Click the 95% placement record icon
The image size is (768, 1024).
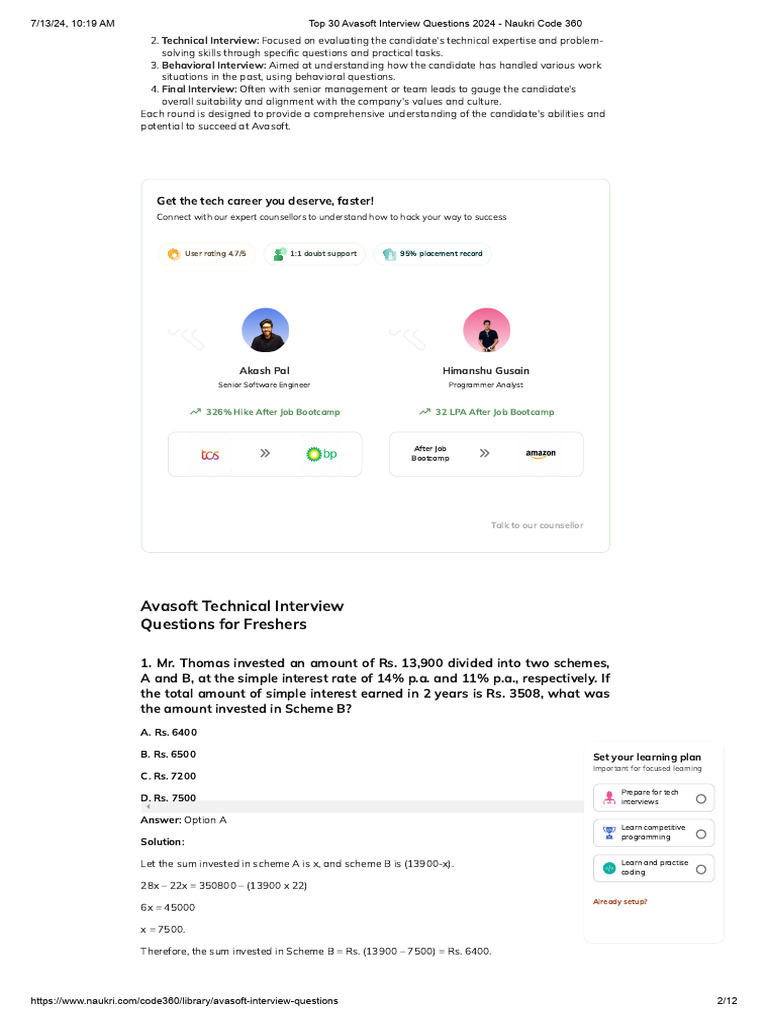point(389,254)
